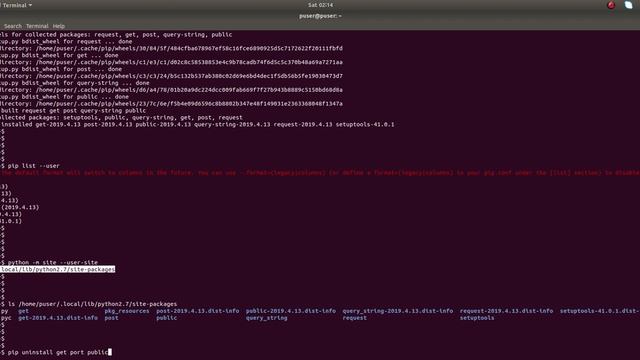The width and height of the screenshot is (640, 360).
Task: Click the 'request' directory name in ls output
Action: tap(354, 318)
